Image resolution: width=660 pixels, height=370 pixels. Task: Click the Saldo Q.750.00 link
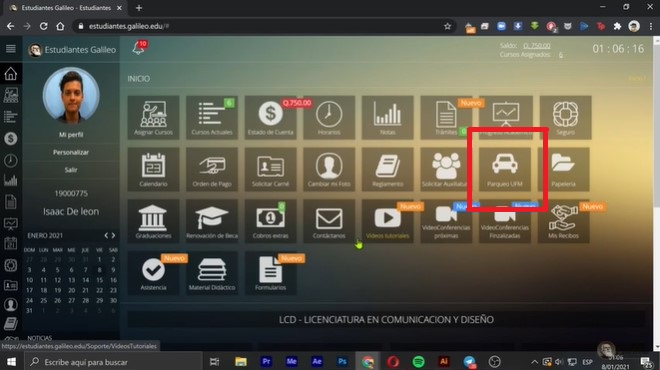(537, 45)
